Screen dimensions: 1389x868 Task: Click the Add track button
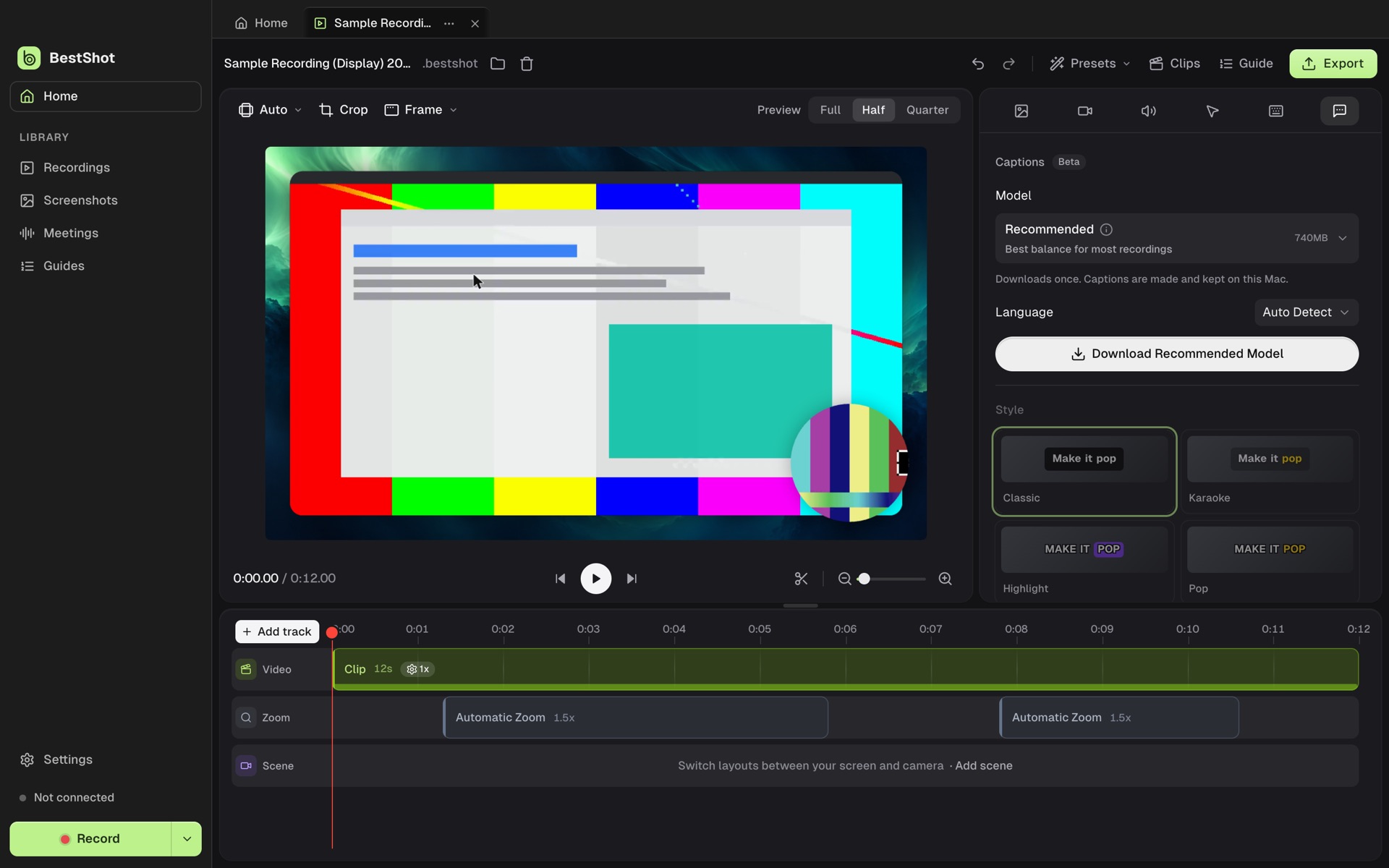coord(277,631)
